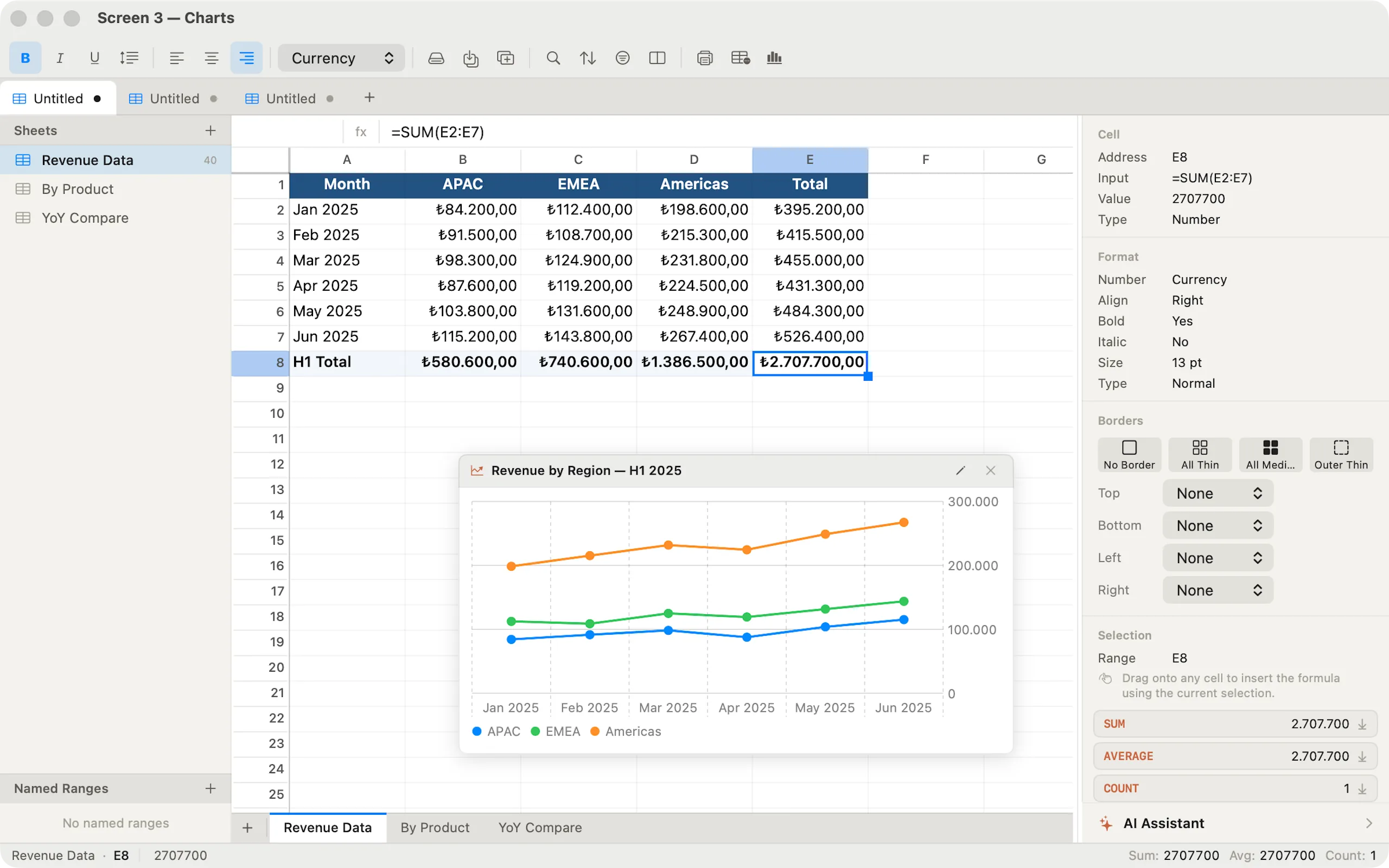The image size is (1389, 868).
Task: Toggle bold formatting in the toolbar
Action: (x=26, y=58)
